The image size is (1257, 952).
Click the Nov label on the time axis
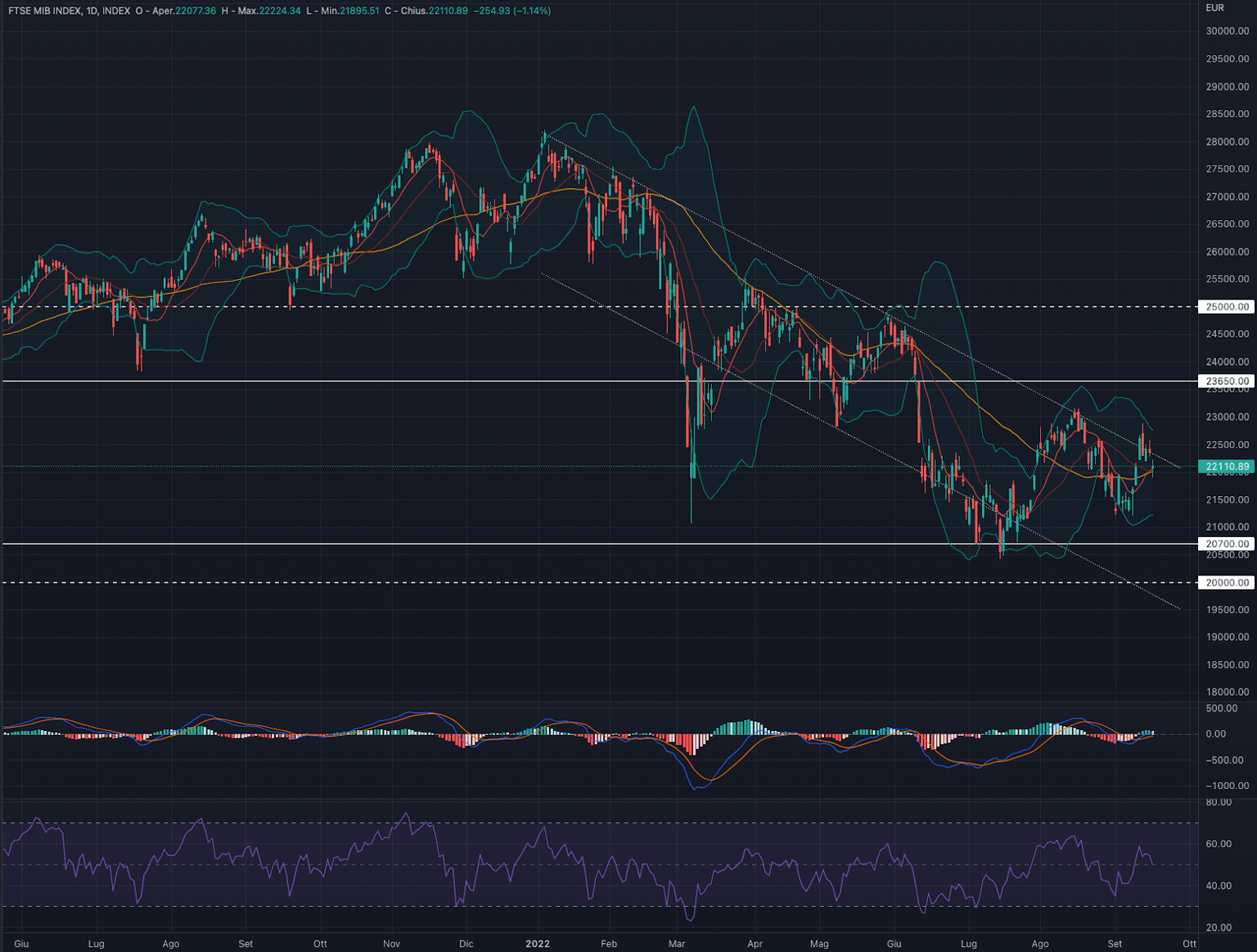click(391, 944)
